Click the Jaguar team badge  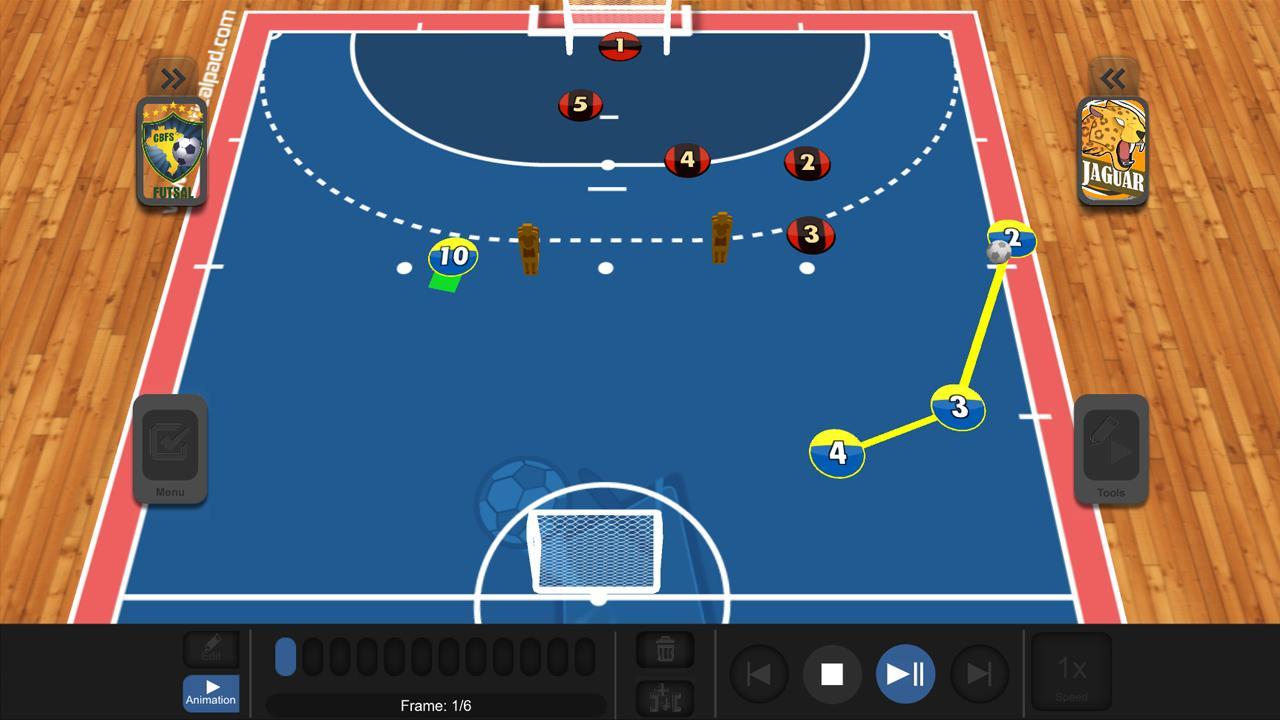1112,152
